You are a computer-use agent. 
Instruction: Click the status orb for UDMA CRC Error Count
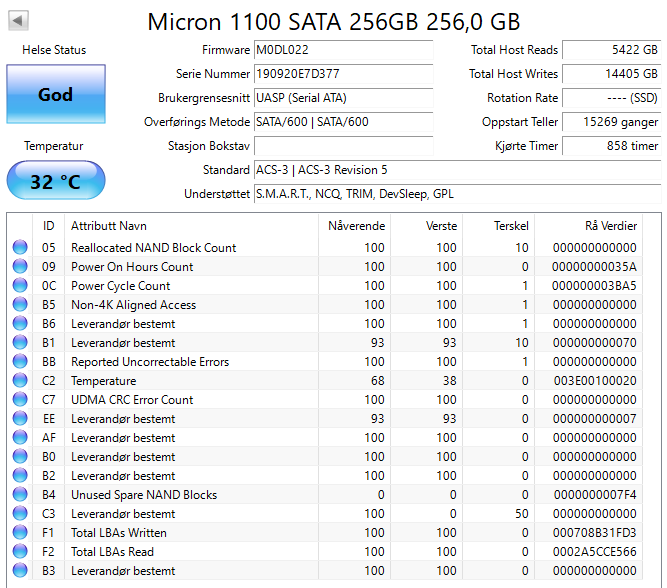(x=20, y=399)
